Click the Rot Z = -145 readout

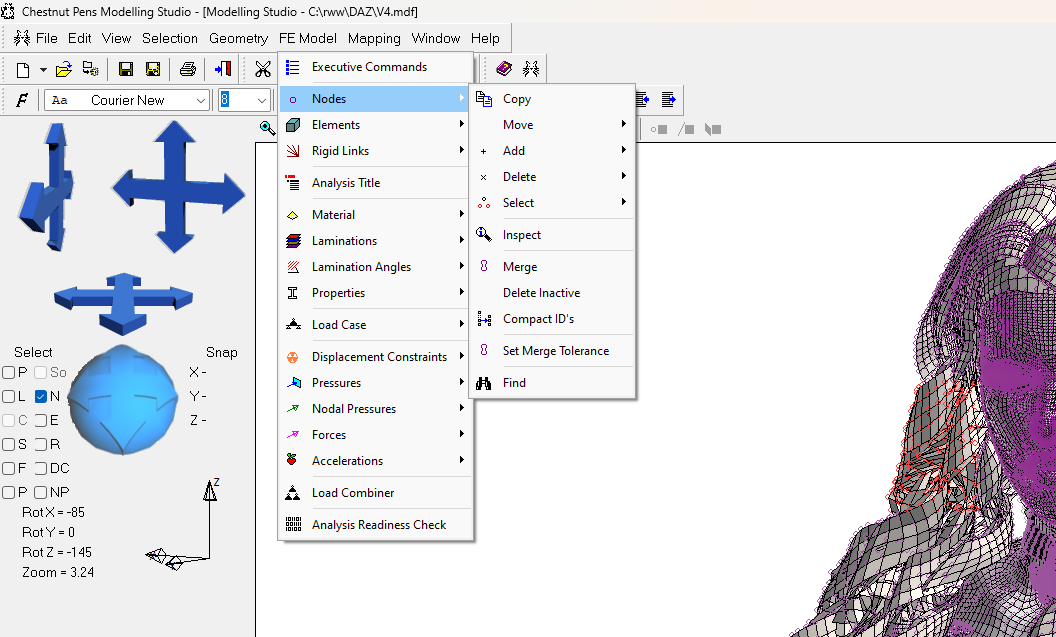point(57,552)
